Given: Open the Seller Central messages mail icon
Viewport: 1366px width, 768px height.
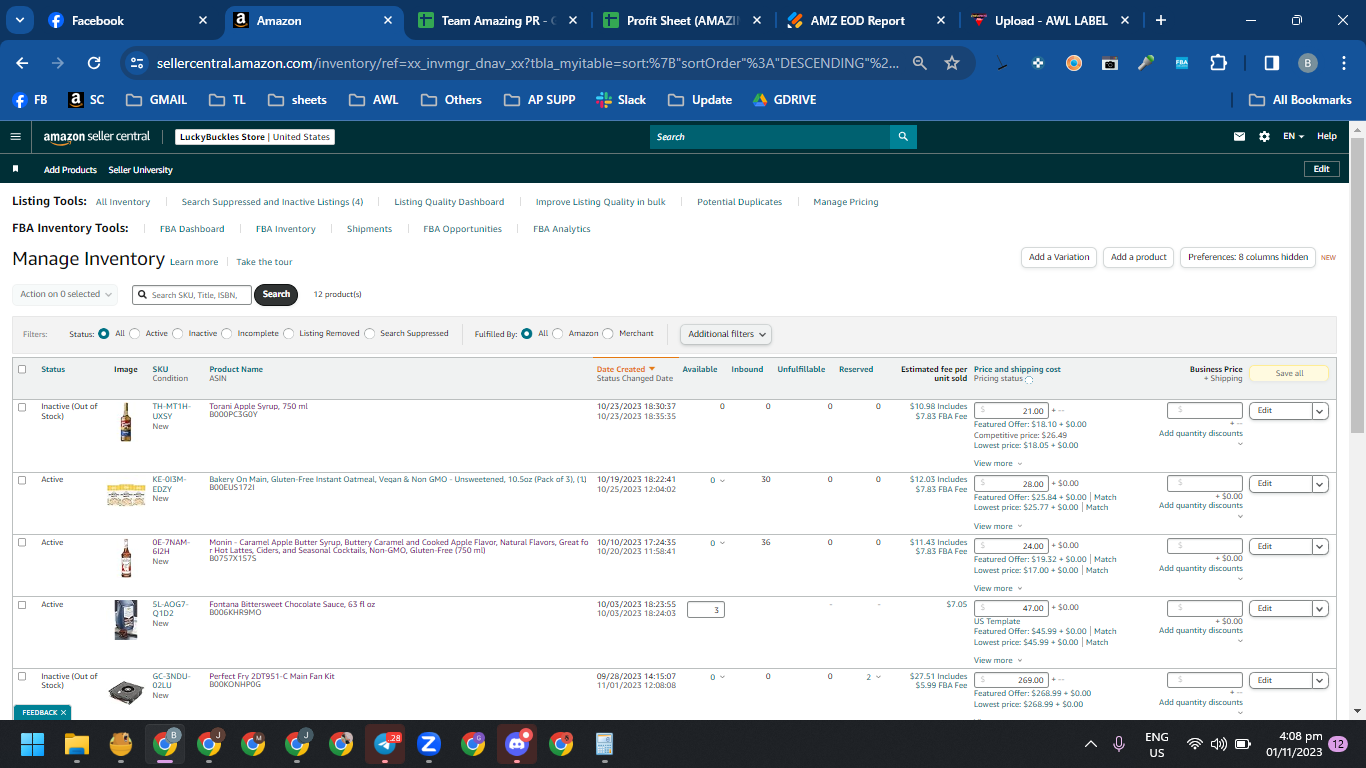Looking at the screenshot, I should [1240, 137].
